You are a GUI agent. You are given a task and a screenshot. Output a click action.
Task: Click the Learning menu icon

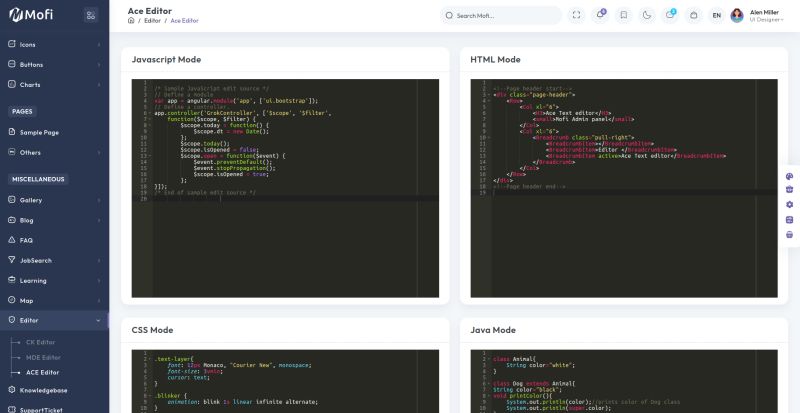click(12, 280)
